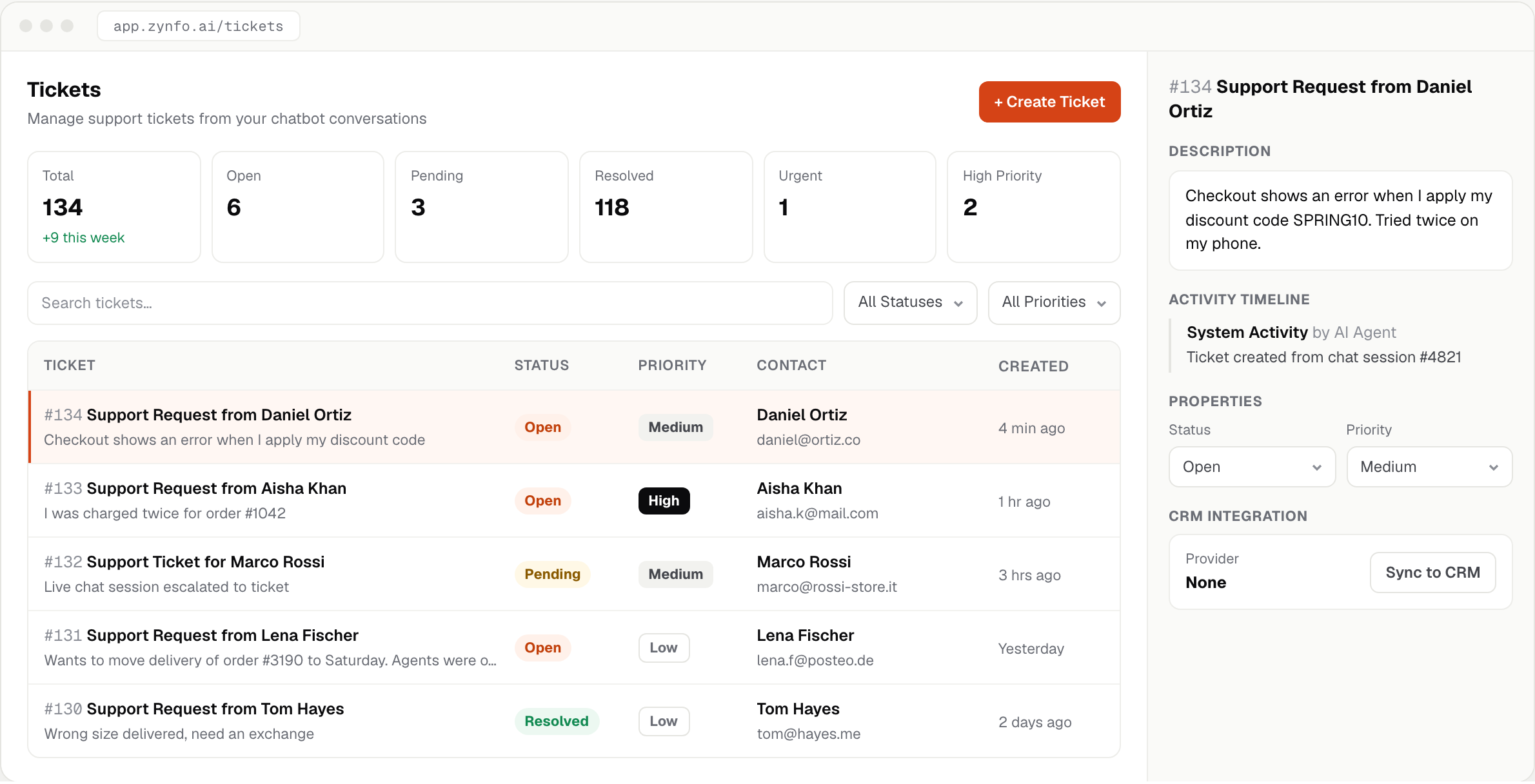Click the Pending status badge for Marco Rossi
The image size is (1535, 784).
pyautogui.click(x=553, y=574)
